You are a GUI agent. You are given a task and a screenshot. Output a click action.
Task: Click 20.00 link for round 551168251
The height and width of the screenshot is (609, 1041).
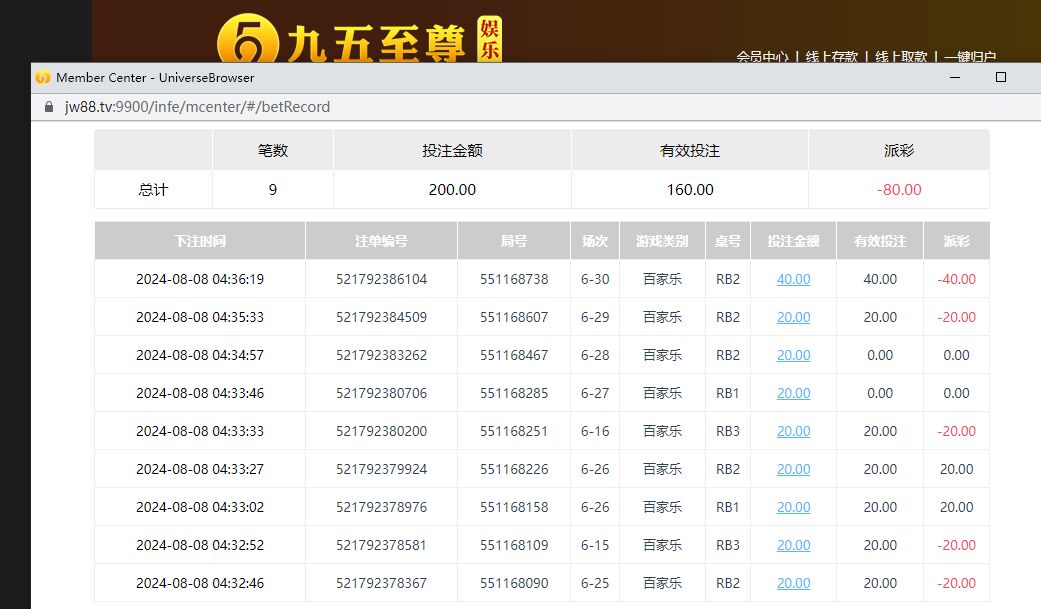[793, 431]
